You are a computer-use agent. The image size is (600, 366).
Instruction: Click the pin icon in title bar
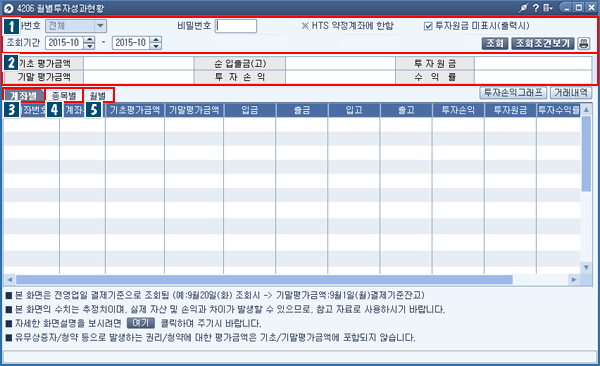coord(523,8)
